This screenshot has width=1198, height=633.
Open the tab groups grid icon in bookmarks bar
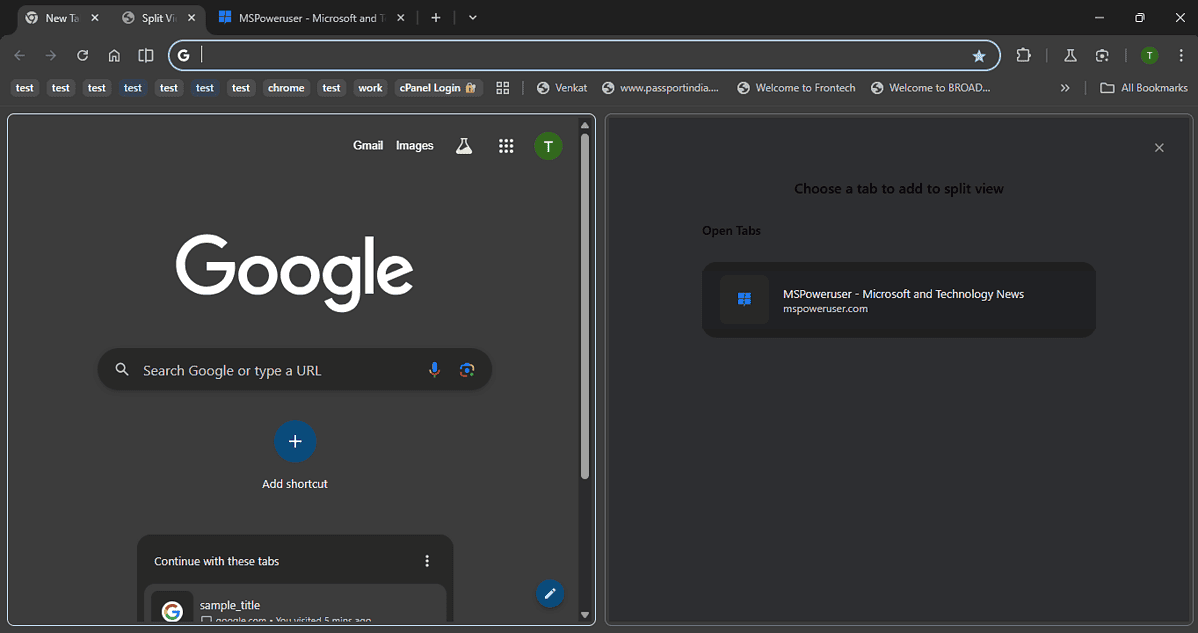[x=503, y=88]
